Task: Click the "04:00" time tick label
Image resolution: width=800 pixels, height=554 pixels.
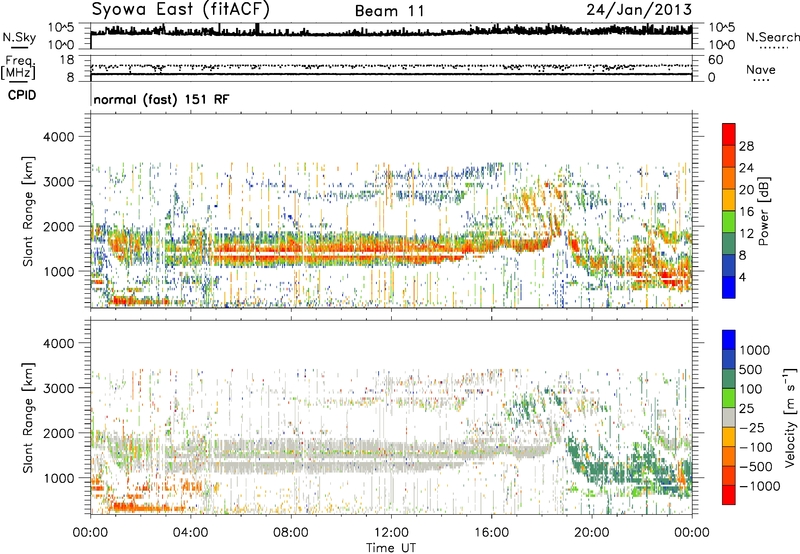Action: tap(190, 533)
